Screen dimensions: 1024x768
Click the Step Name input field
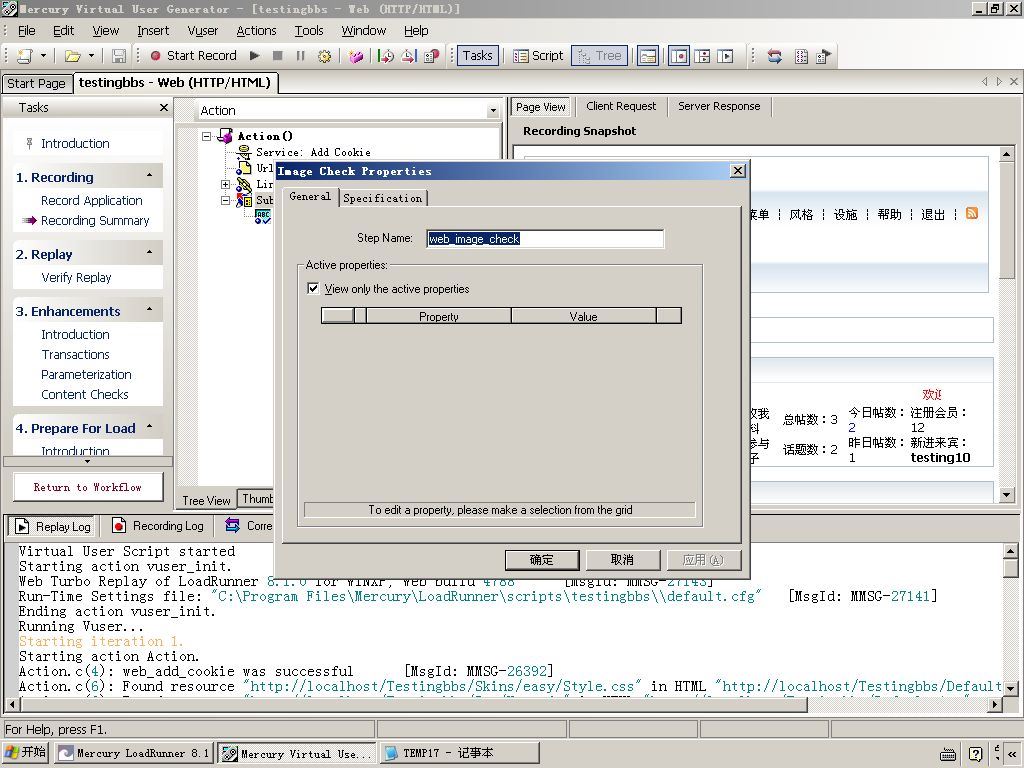(545, 238)
